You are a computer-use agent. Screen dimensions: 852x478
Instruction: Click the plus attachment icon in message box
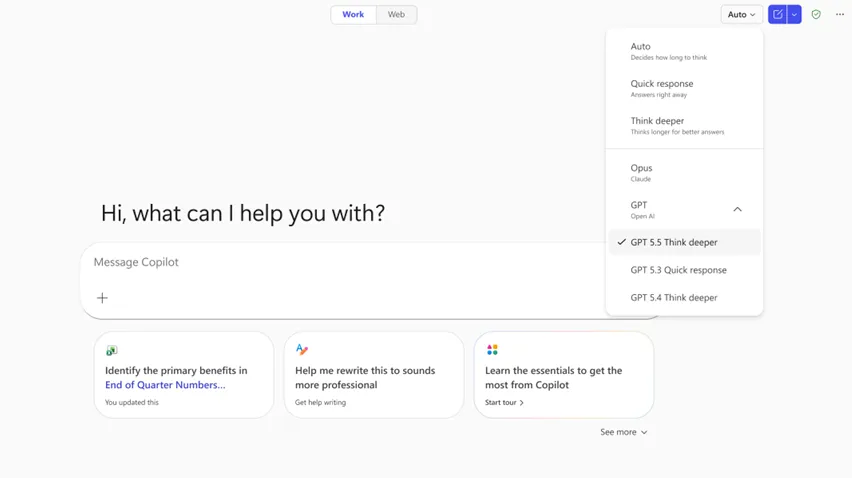[x=102, y=298]
